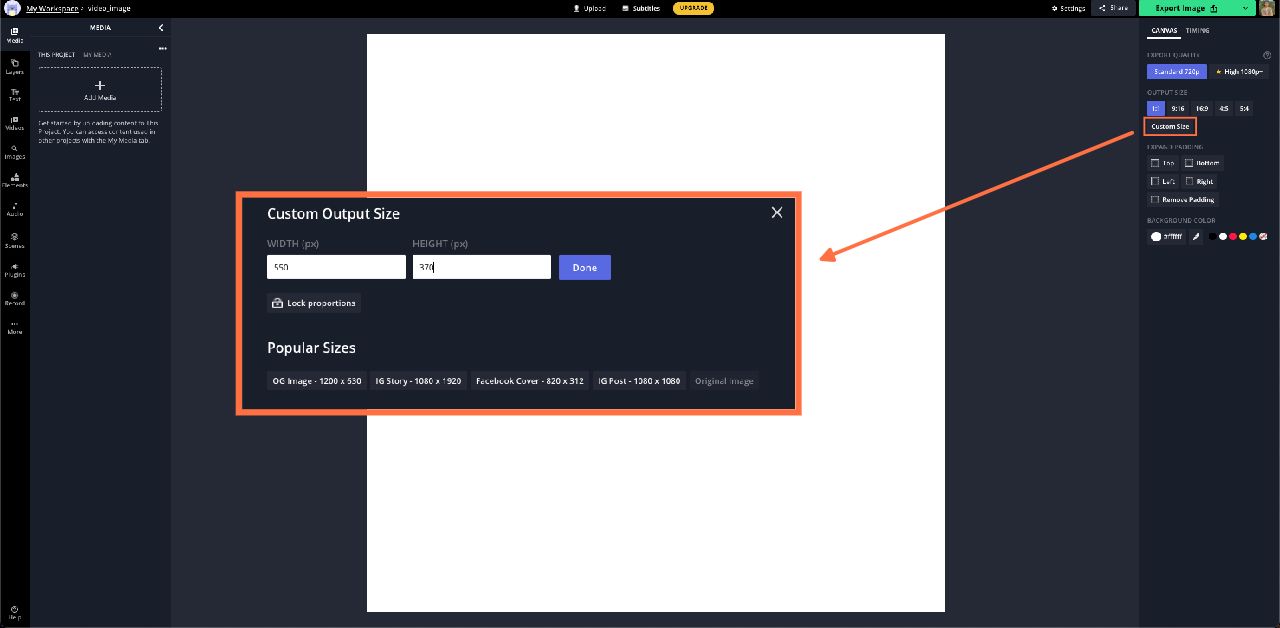Choose 5:4 output size

(1244, 108)
